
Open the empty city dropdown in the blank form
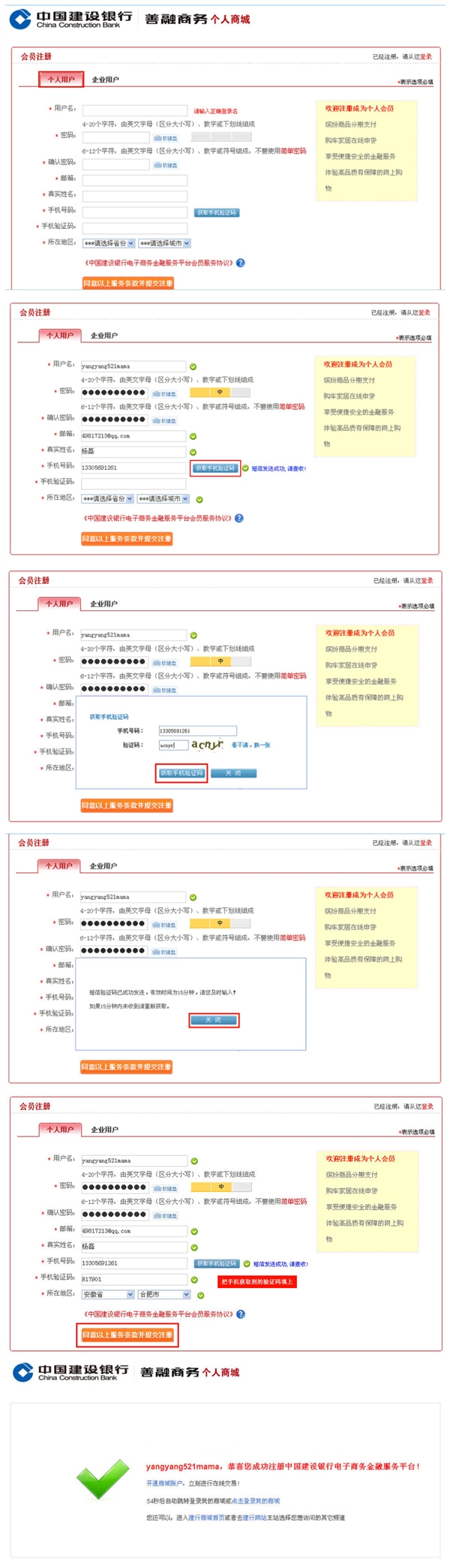point(164,243)
